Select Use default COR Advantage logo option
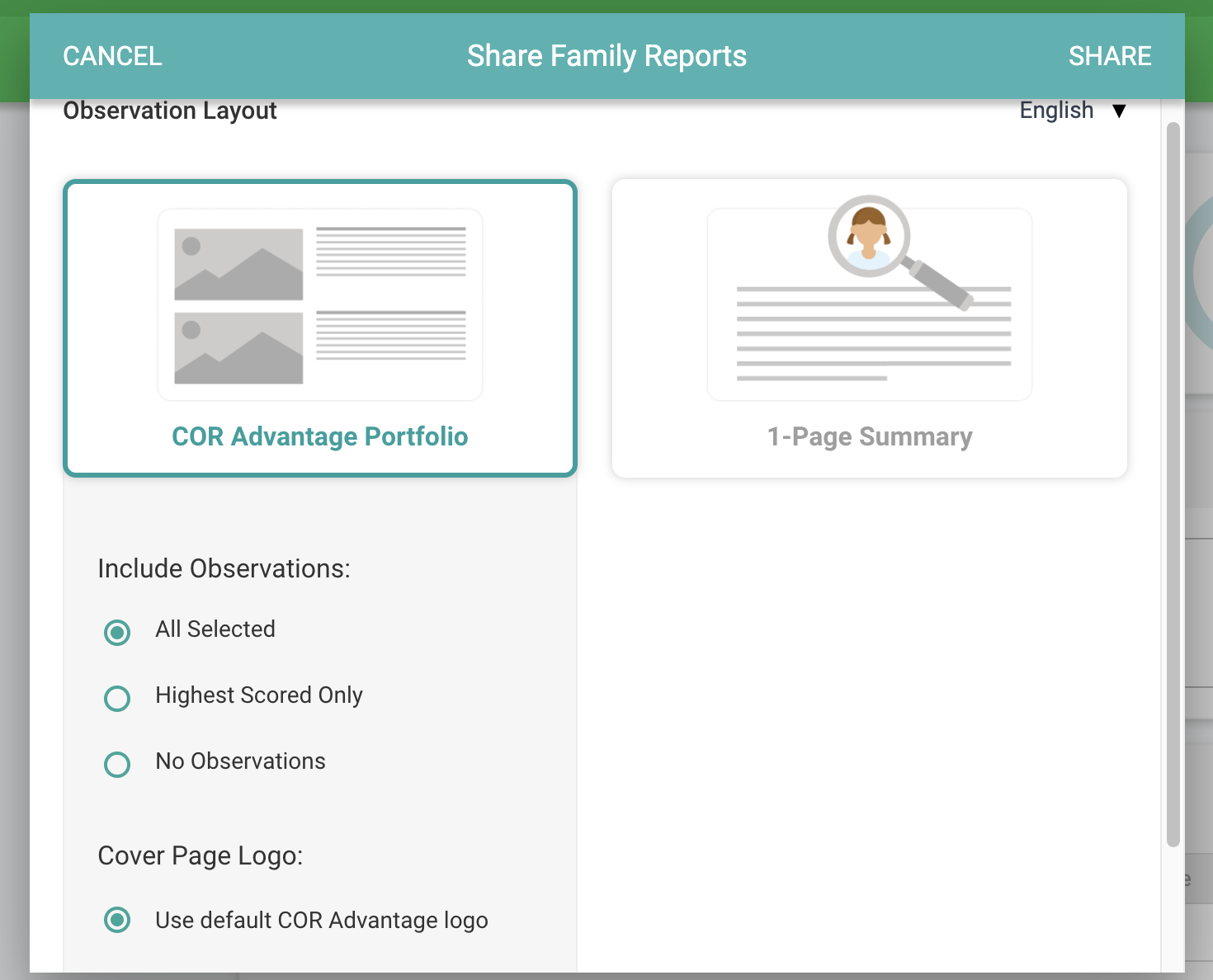 pos(117,920)
